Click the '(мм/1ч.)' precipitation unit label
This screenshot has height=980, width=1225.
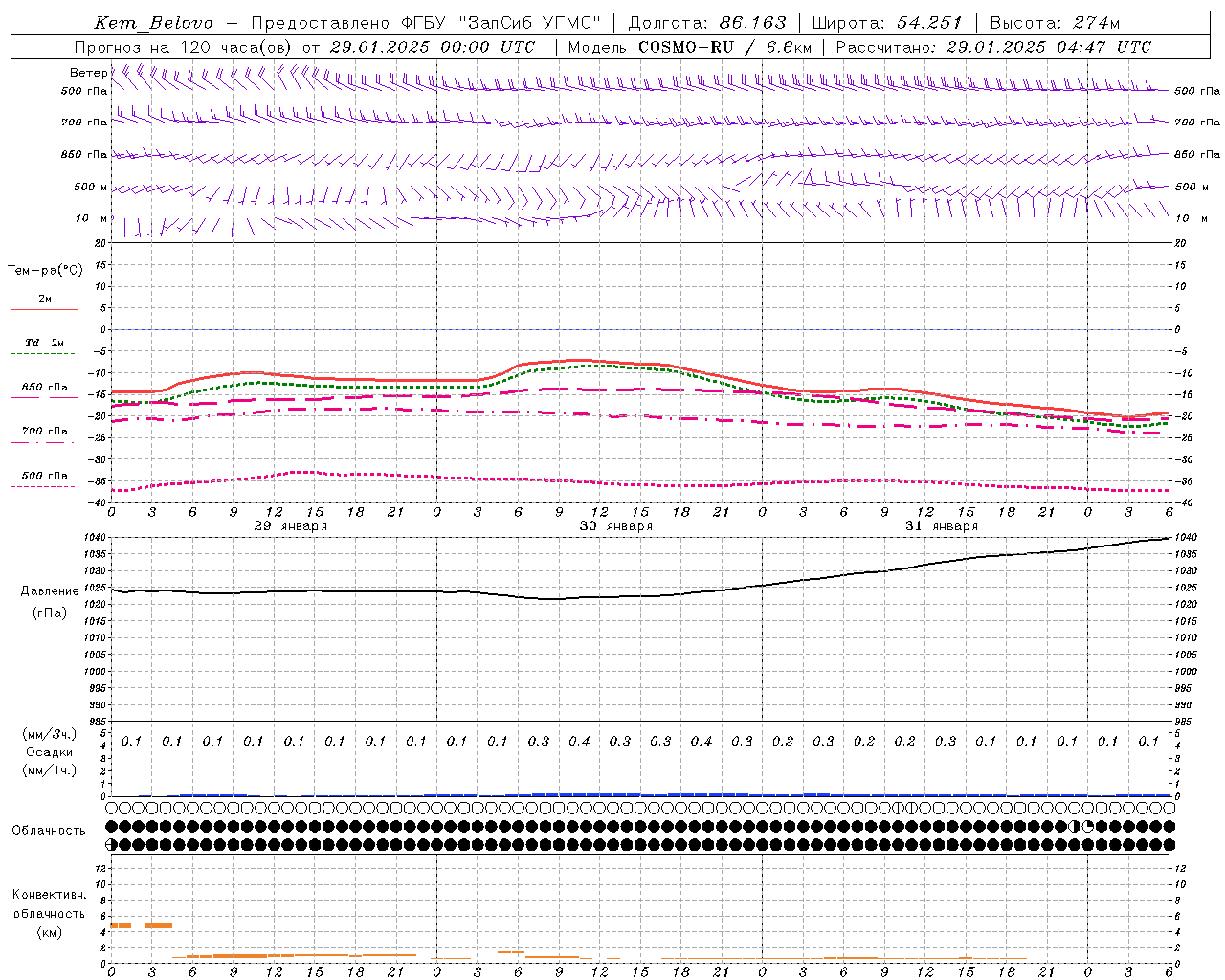(50, 770)
